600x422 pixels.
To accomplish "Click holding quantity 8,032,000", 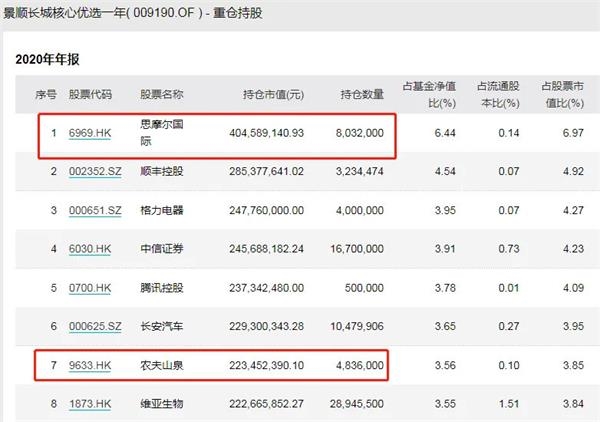I will 360,133.
